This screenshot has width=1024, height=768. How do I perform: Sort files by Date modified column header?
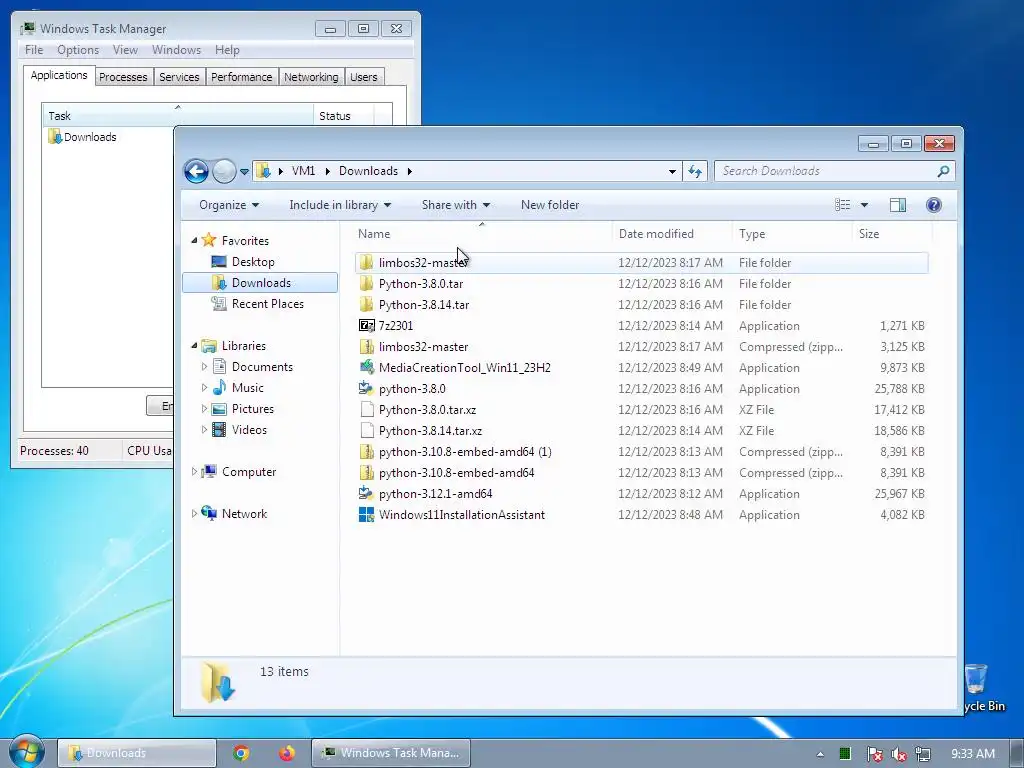click(672, 234)
